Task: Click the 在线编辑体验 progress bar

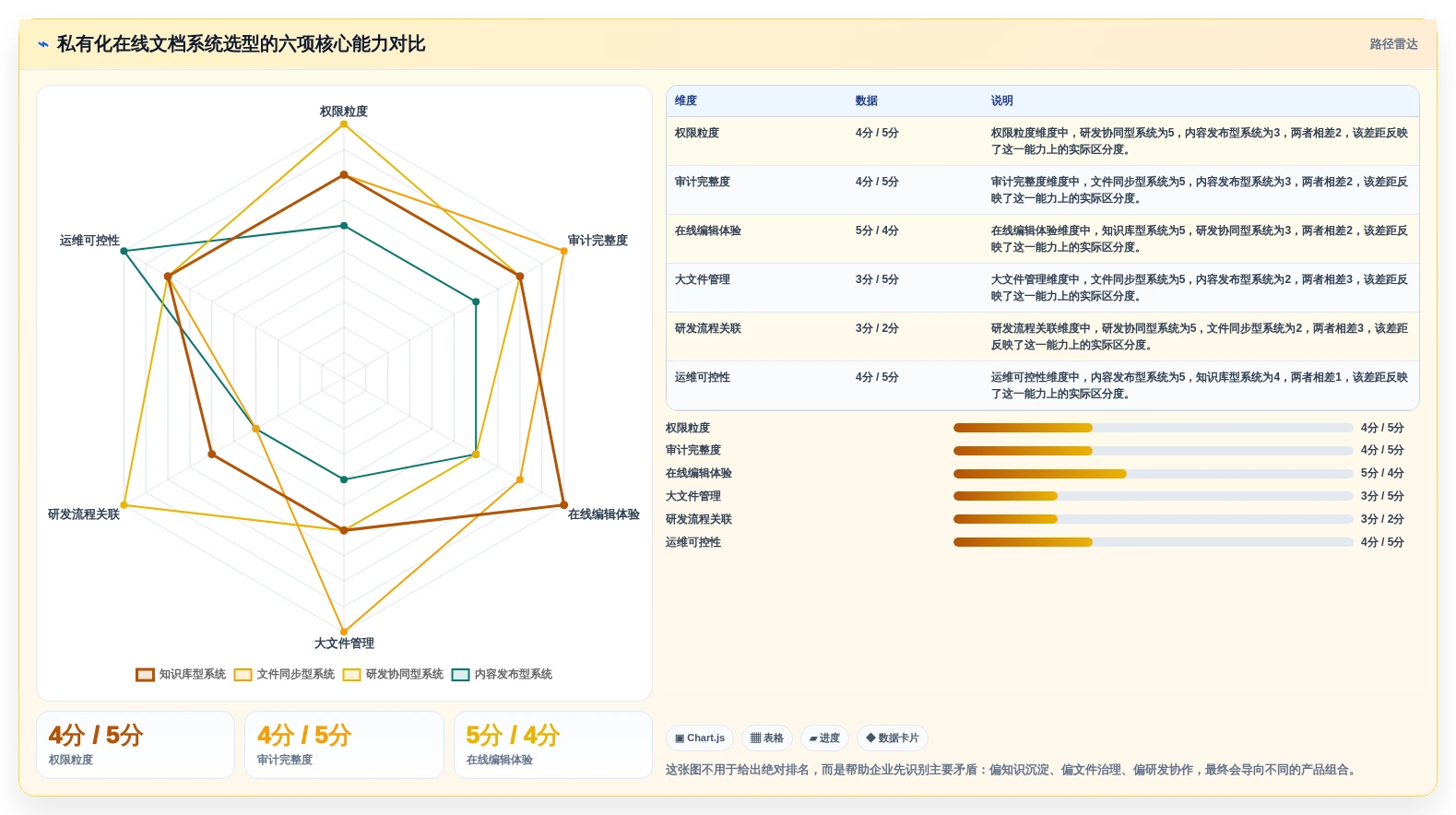Action: pos(1154,473)
